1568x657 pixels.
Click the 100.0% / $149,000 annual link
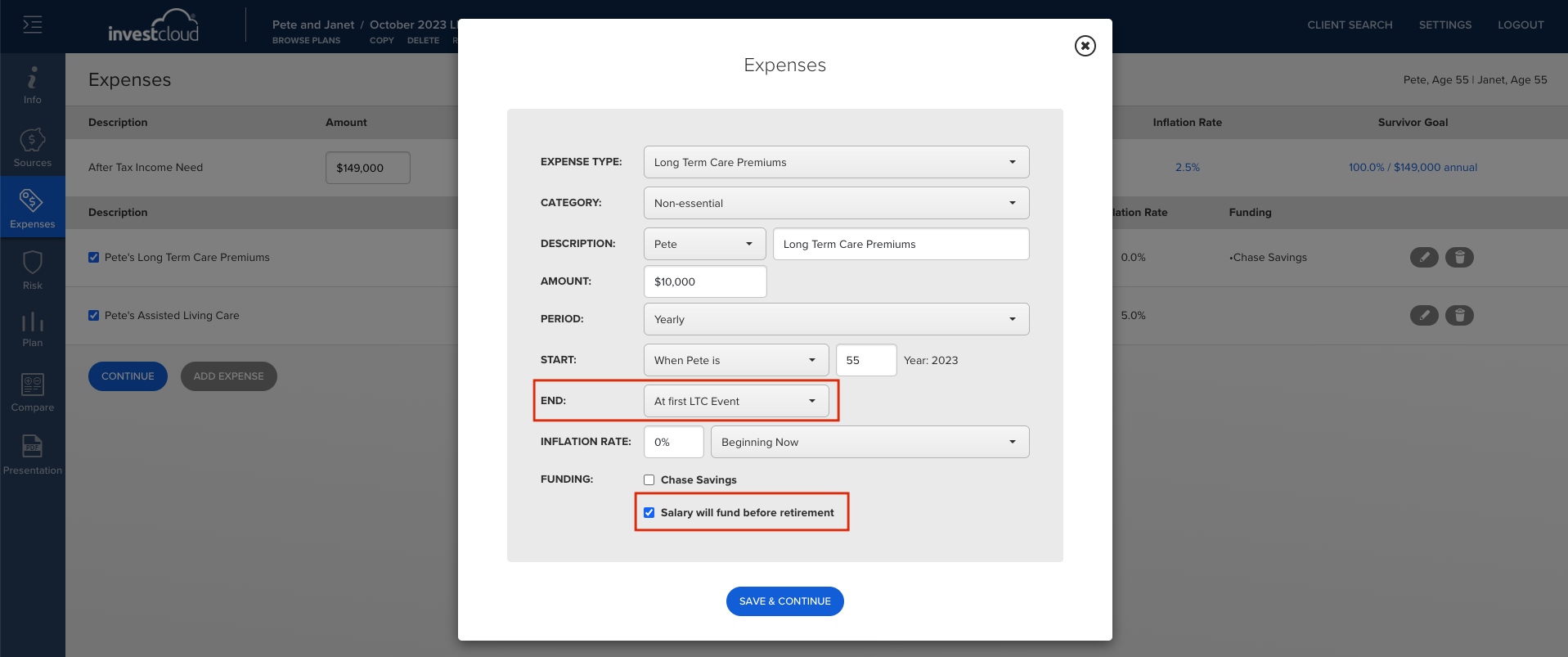coord(1413,167)
